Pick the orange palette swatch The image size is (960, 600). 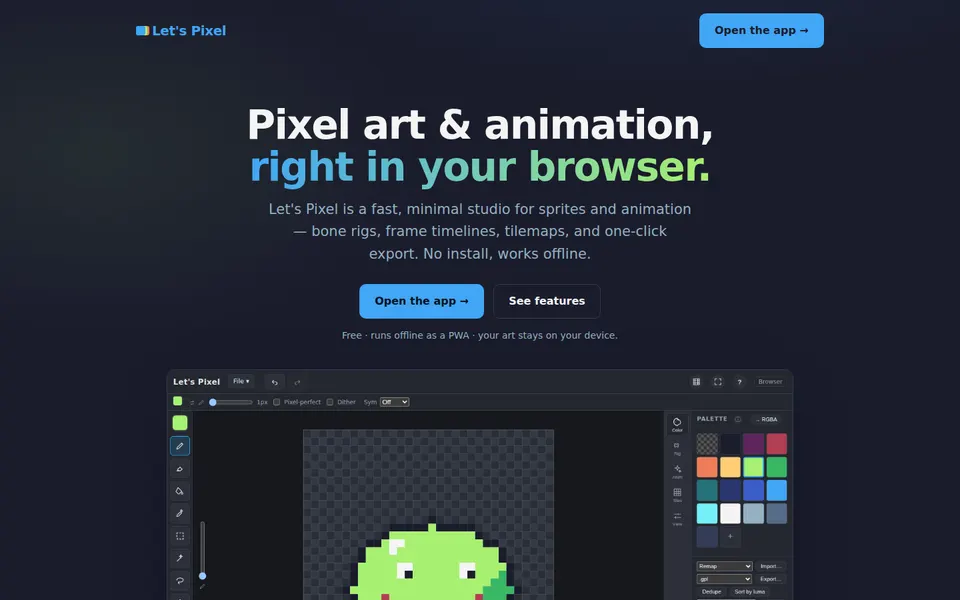click(707, 467)
